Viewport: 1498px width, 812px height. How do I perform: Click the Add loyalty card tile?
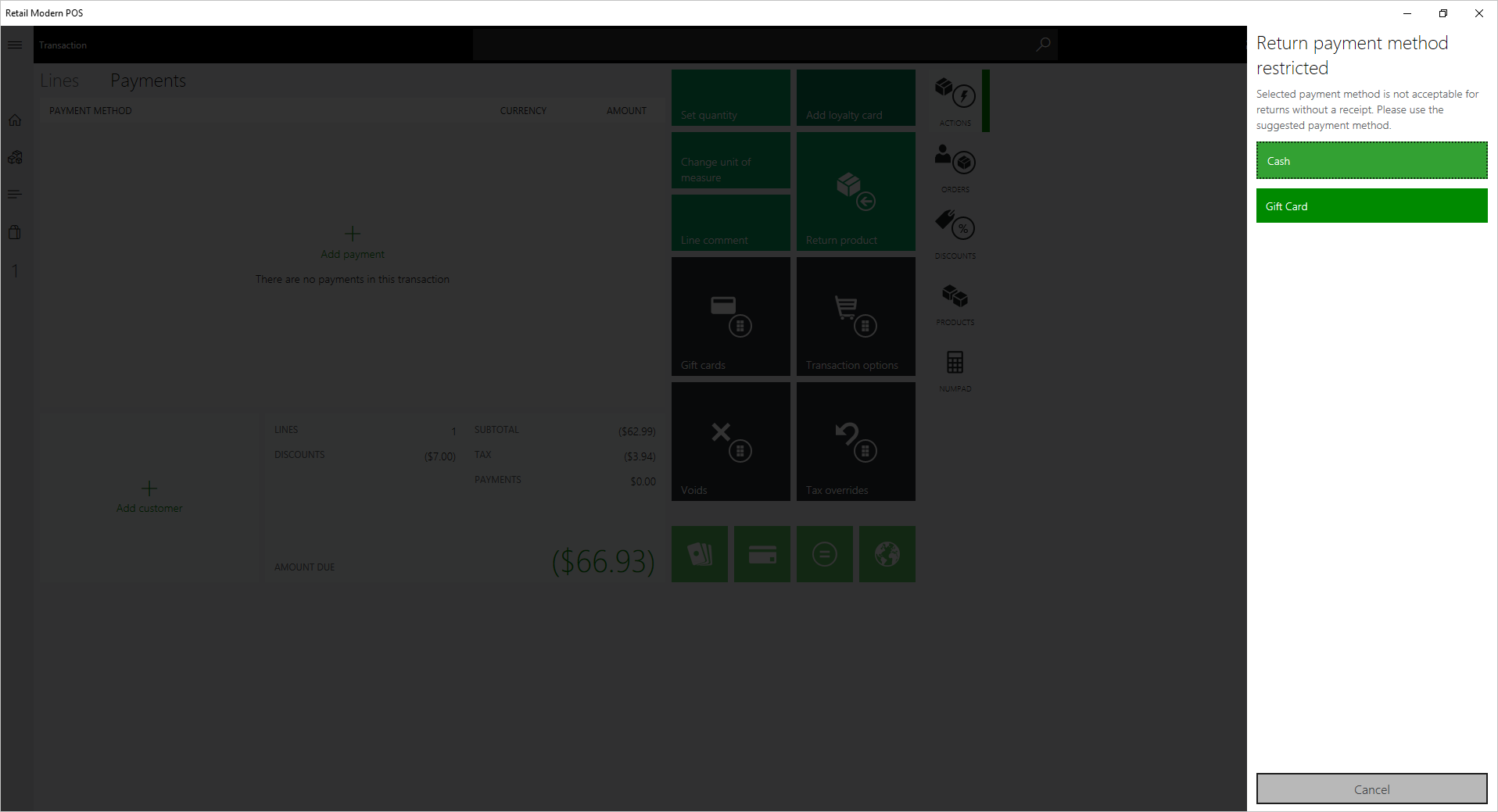(x=856, y=98)
